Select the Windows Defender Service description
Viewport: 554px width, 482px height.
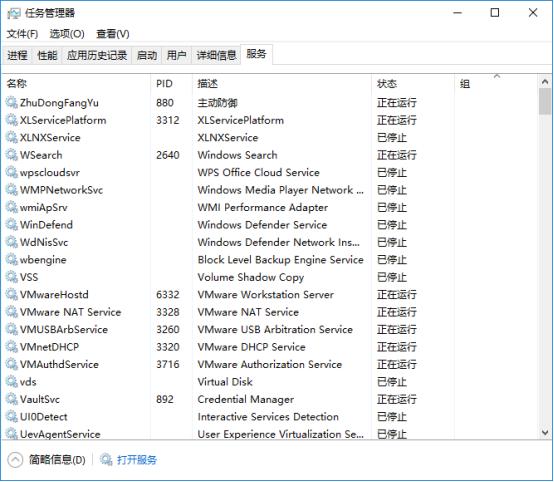point(263,225)
